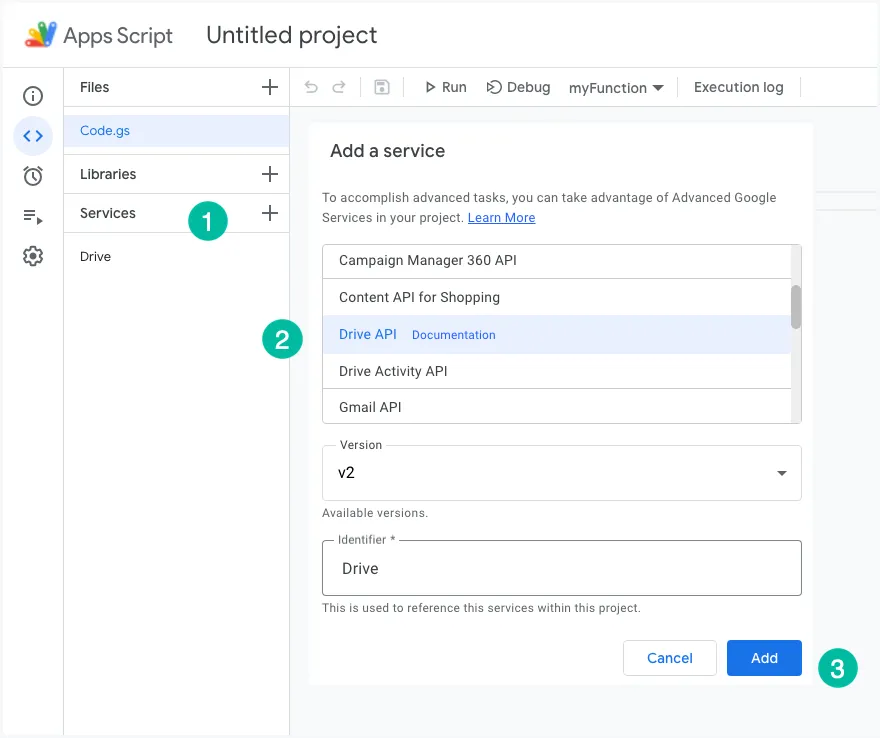Open the Version dropdown showing v2
The width and height of the screenshot is (880, 738).
[560, 473]
